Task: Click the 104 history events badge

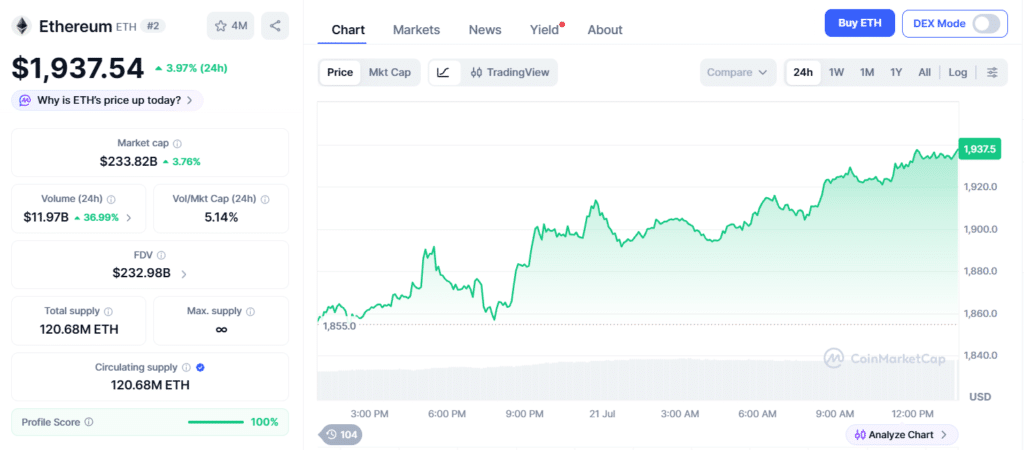Action: [340, 434]
